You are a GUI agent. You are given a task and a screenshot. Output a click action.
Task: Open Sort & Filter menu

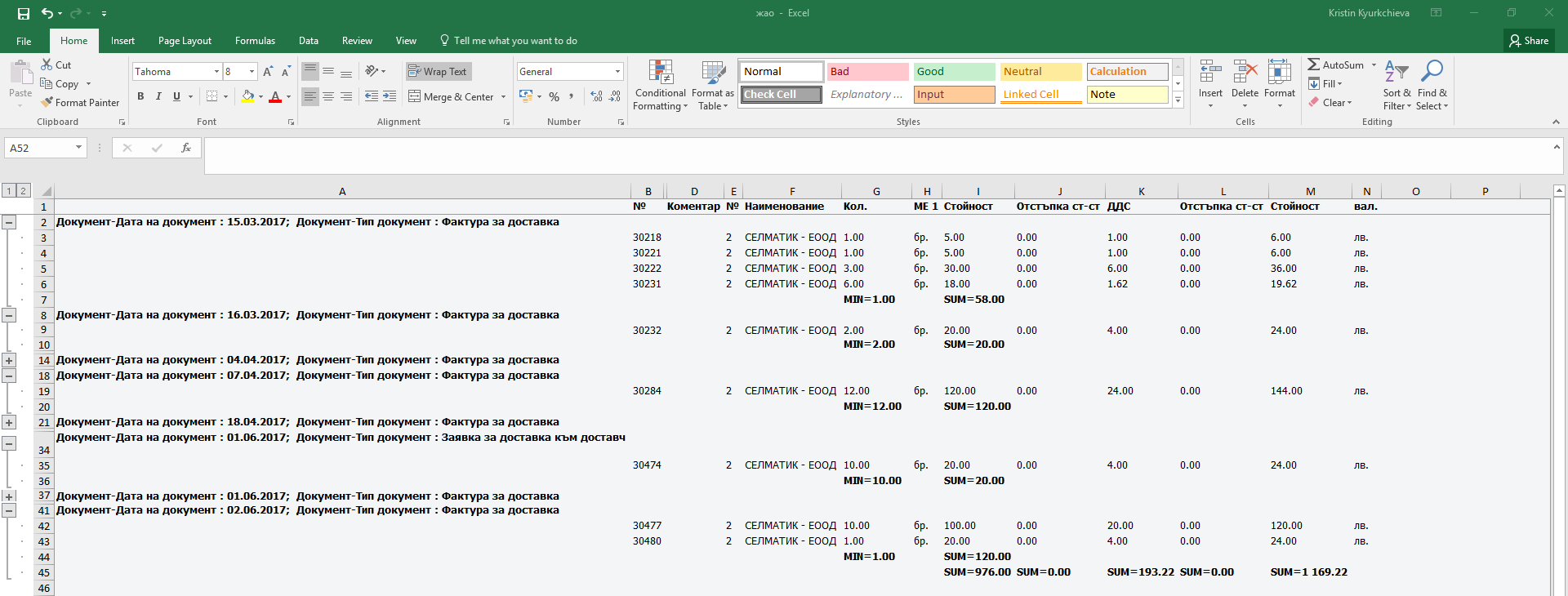pos(1396,86)
